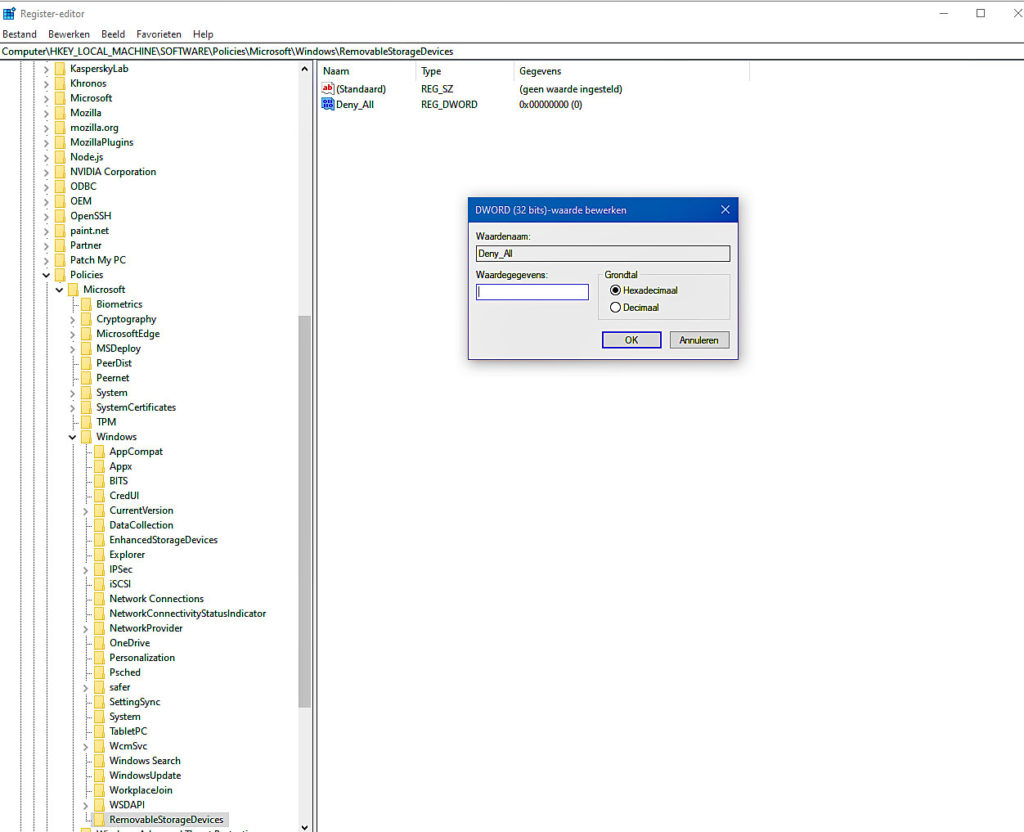
Task: Click the tree scrollbar up arrow
Action: click(304, 69)
